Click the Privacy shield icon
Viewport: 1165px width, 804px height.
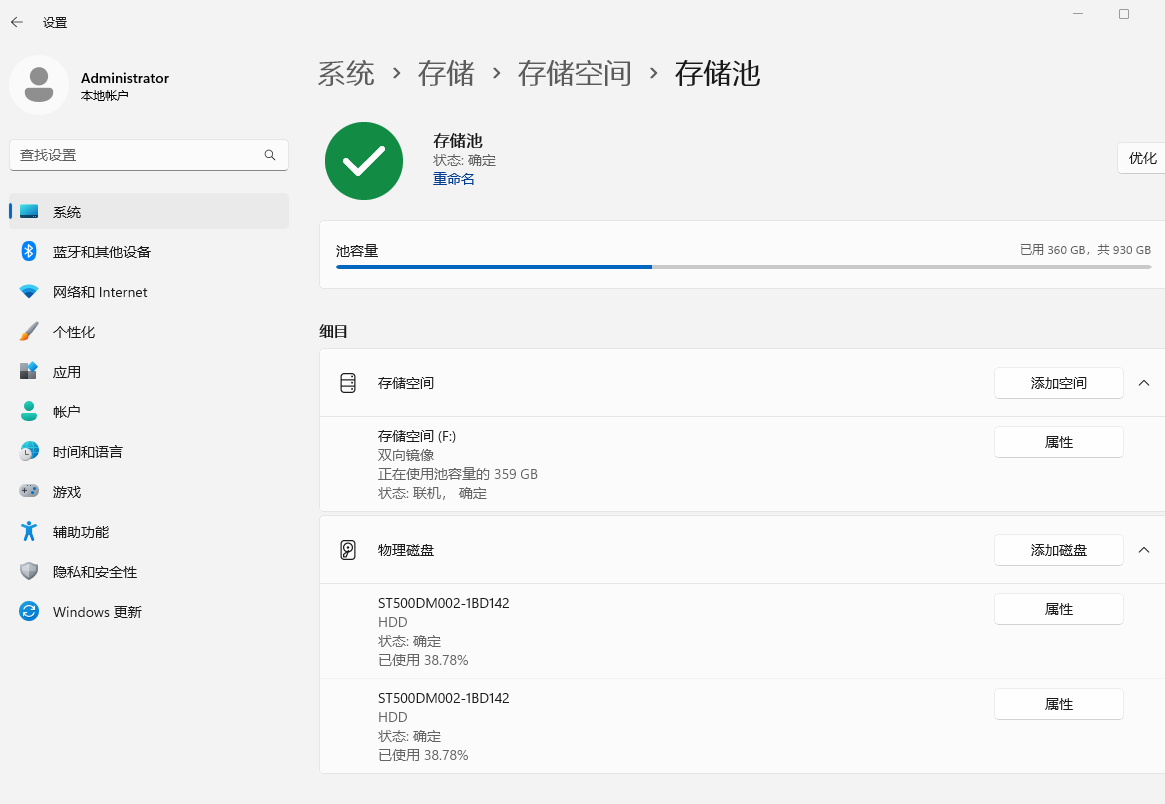click(x=29, y=571)
